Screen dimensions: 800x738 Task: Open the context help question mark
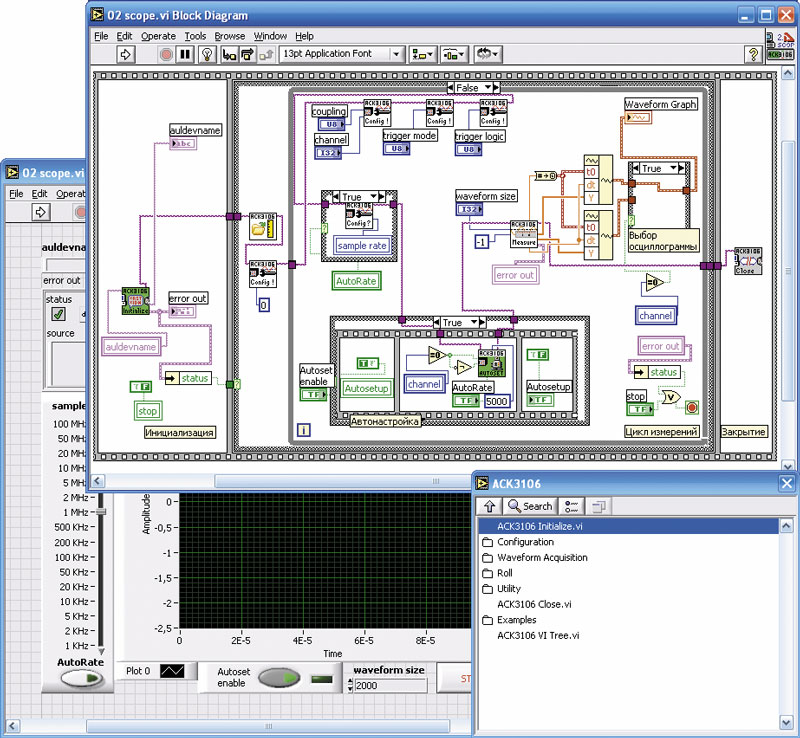pos(753,55)
